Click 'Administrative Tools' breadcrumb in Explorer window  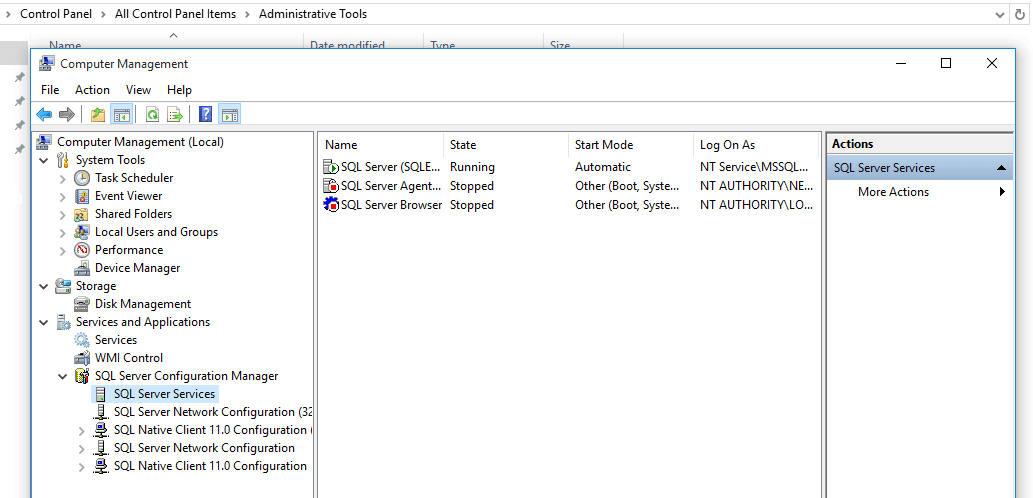pyautogui.click(x=313, y=14)
